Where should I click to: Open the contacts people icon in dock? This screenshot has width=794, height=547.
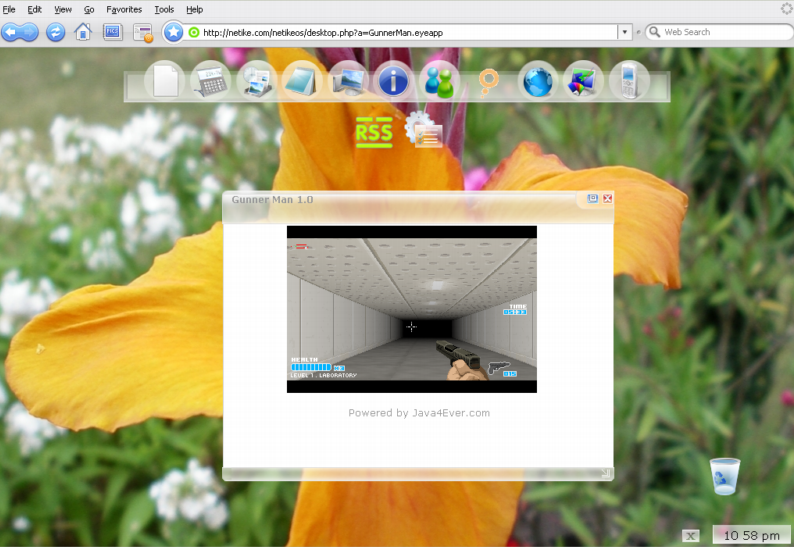(439, 81)
